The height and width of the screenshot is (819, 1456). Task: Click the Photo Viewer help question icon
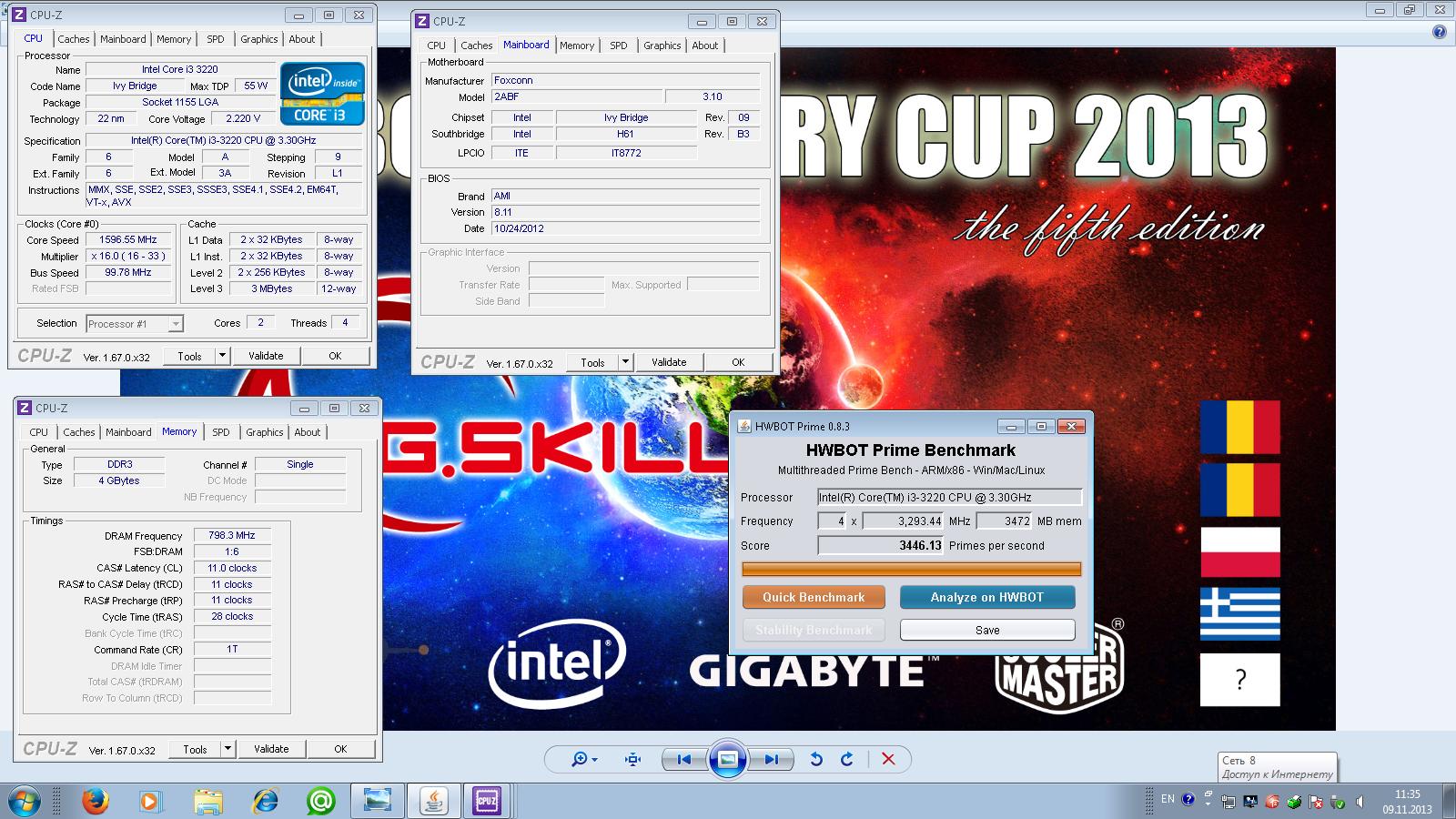click(x=1439, y=32)
